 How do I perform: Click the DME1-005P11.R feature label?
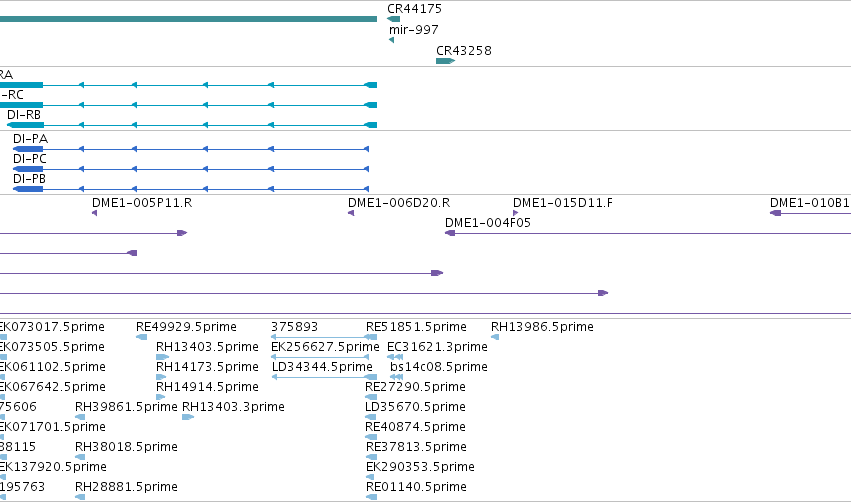coord(142,202)
